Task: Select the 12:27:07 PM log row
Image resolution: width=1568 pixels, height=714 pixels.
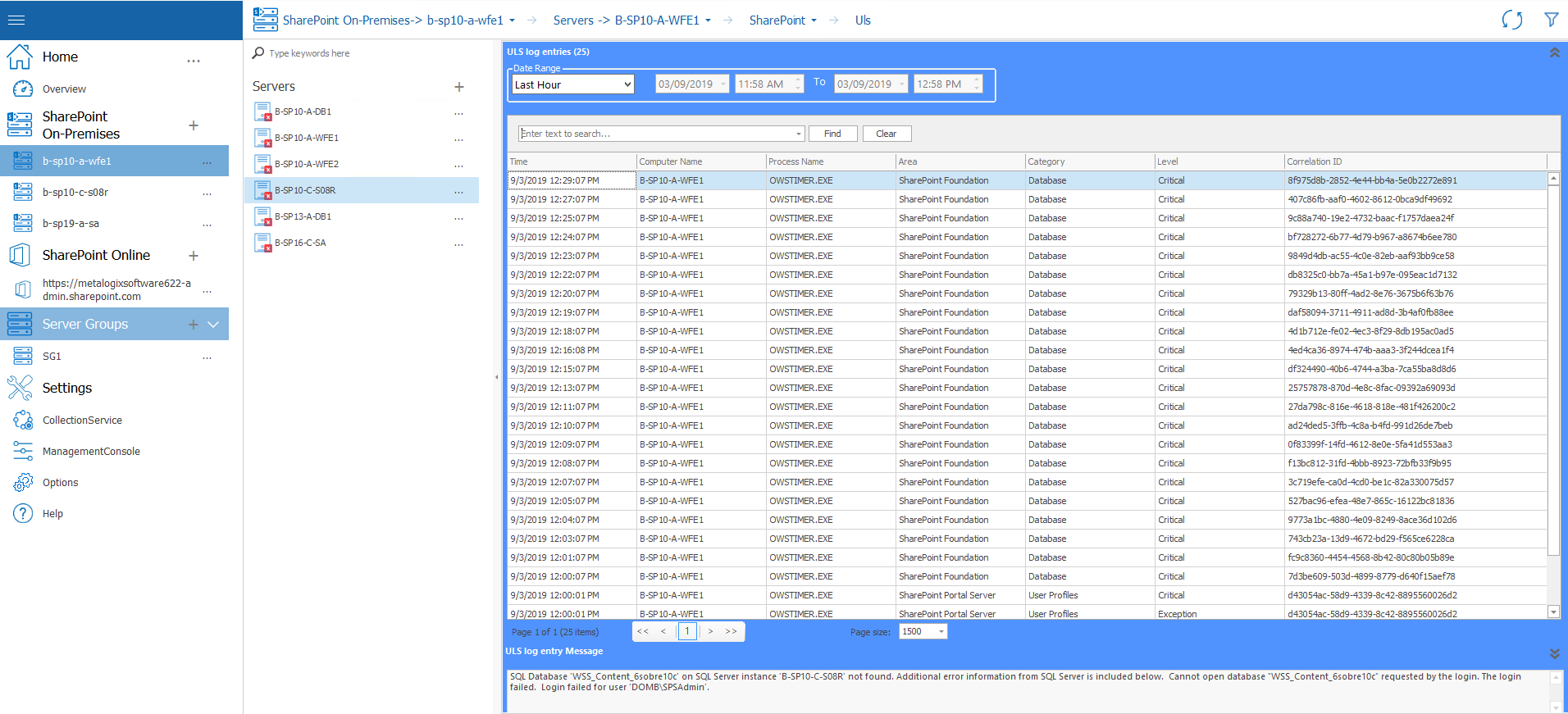Action: pyautogui.click(x=1027, y=199)
